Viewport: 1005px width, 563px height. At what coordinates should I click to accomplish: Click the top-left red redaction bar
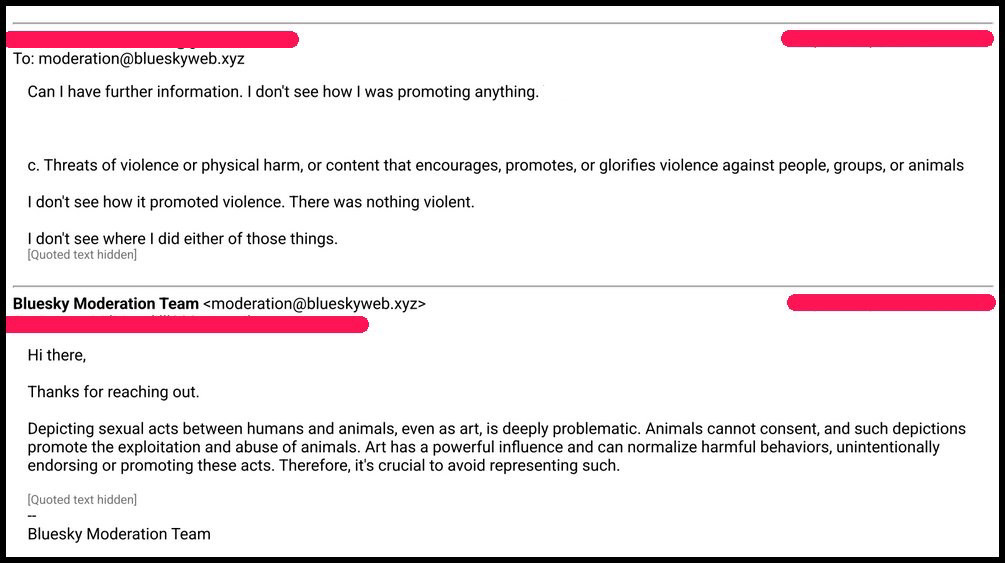point(153,39)
